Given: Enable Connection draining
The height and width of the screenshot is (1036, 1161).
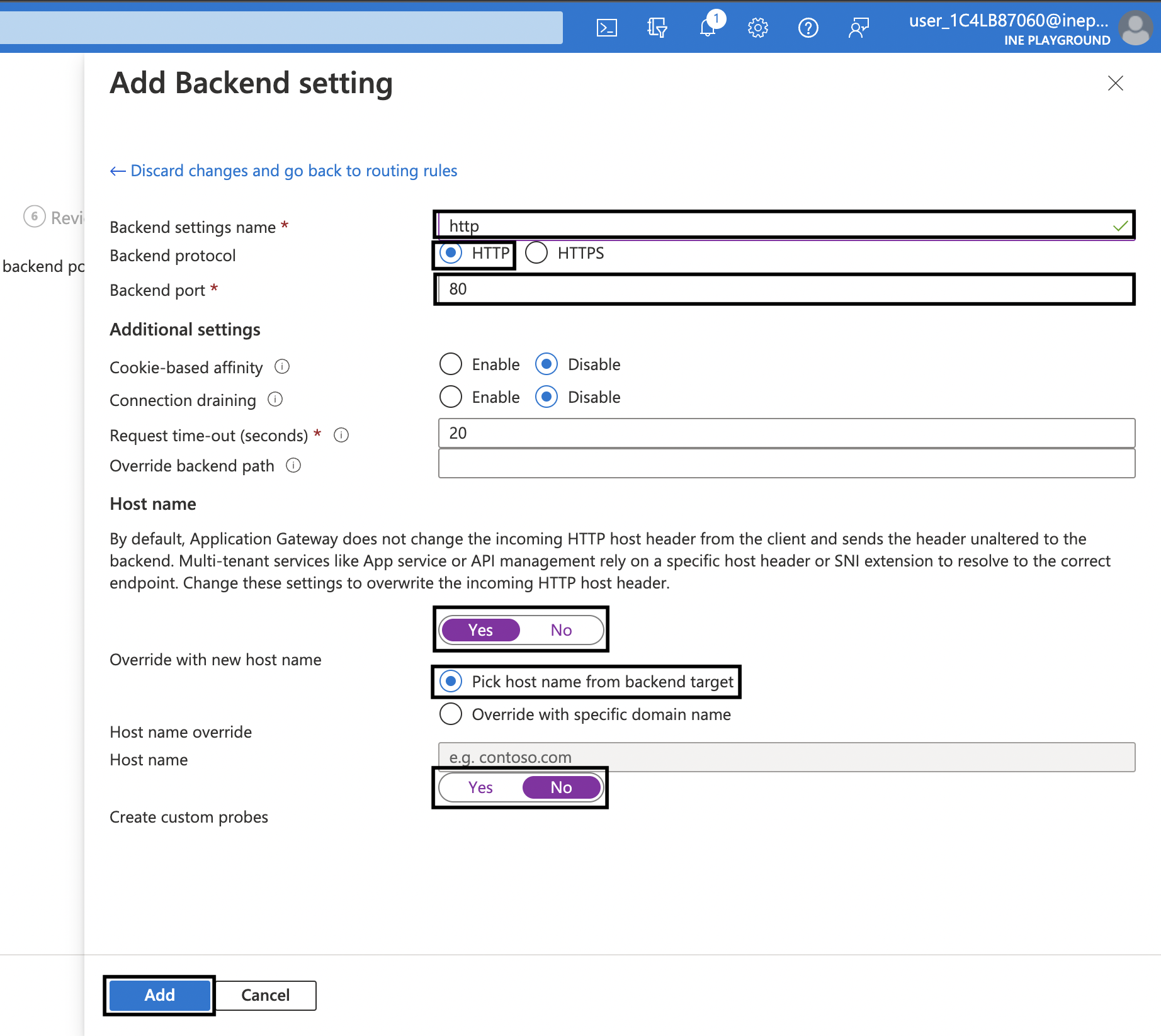Looking at the screenshot, I should [451, 397].
